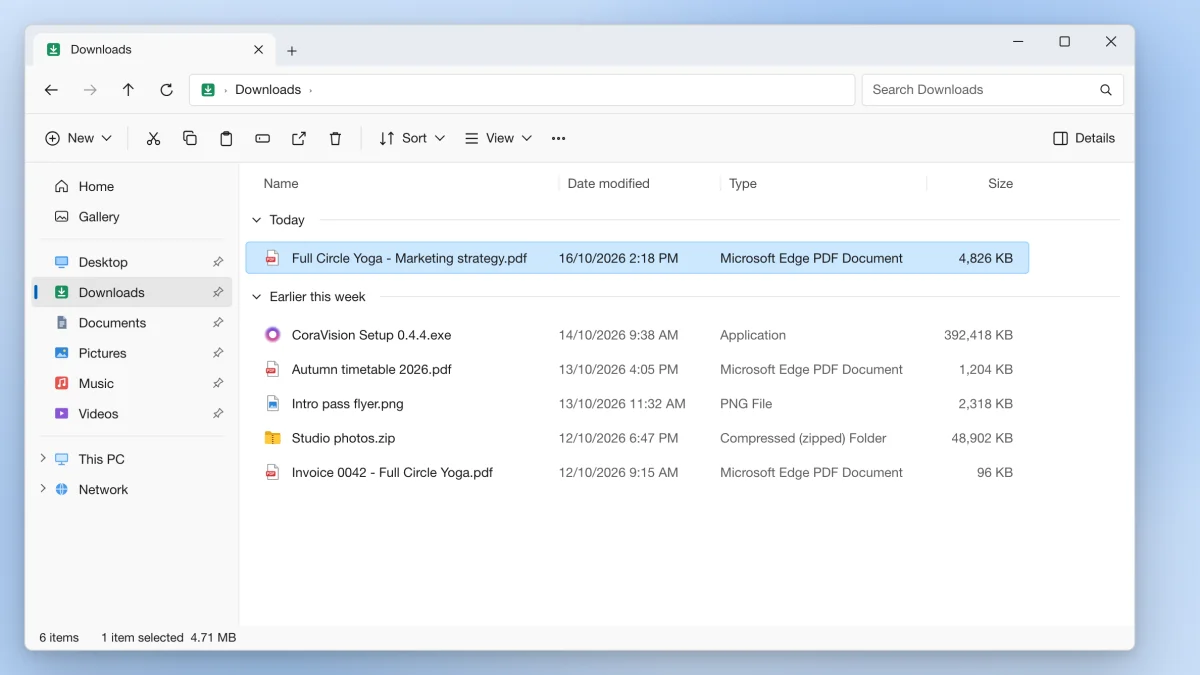
Task: Click the 14/10/2026 9:38 AM date
Action: click(x=618, y=335)
